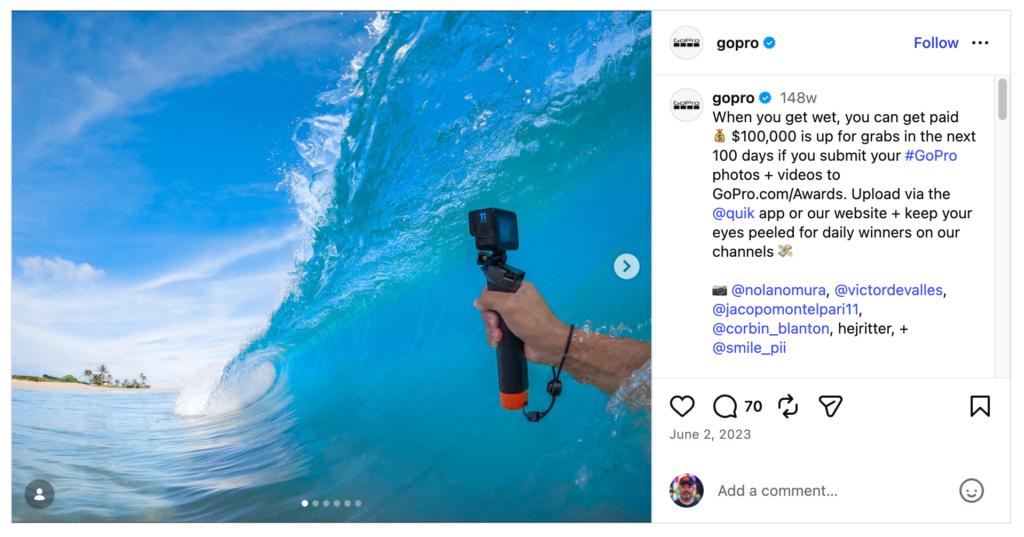Open the emoji picker in comment box
The image size is (1024, 537).
pyautogui.click(x=971, y=491)
